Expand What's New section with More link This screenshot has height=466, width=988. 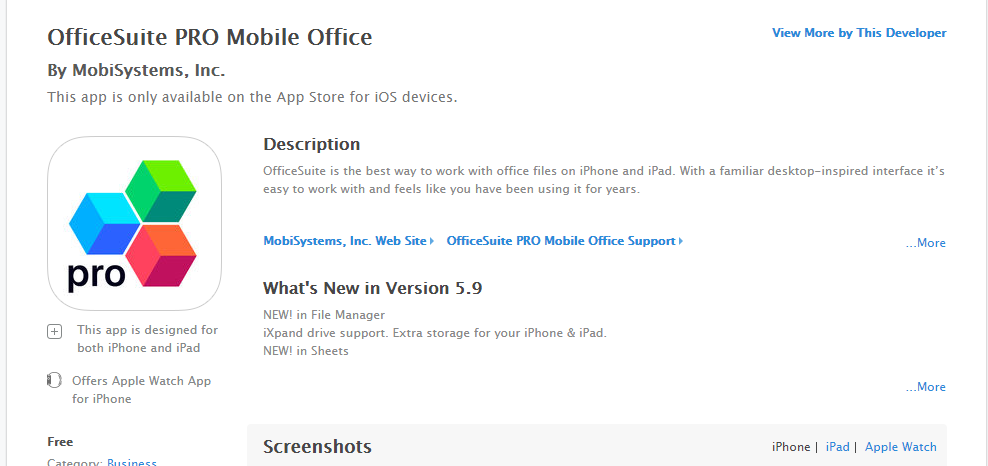[926, 387]
